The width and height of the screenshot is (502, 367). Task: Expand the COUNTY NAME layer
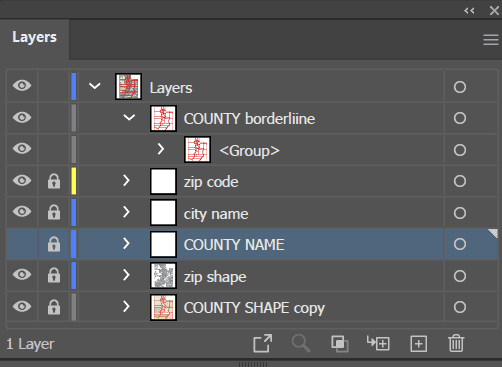pos(126,244)
